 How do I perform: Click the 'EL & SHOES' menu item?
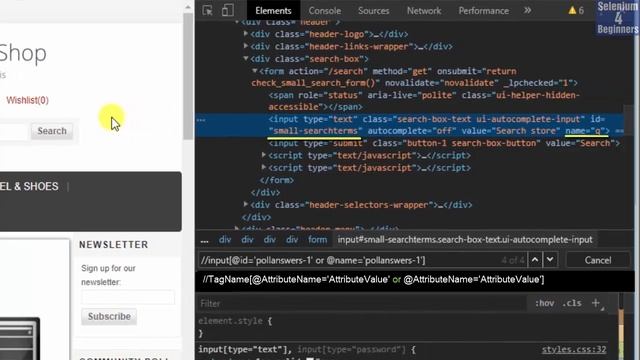29,187
